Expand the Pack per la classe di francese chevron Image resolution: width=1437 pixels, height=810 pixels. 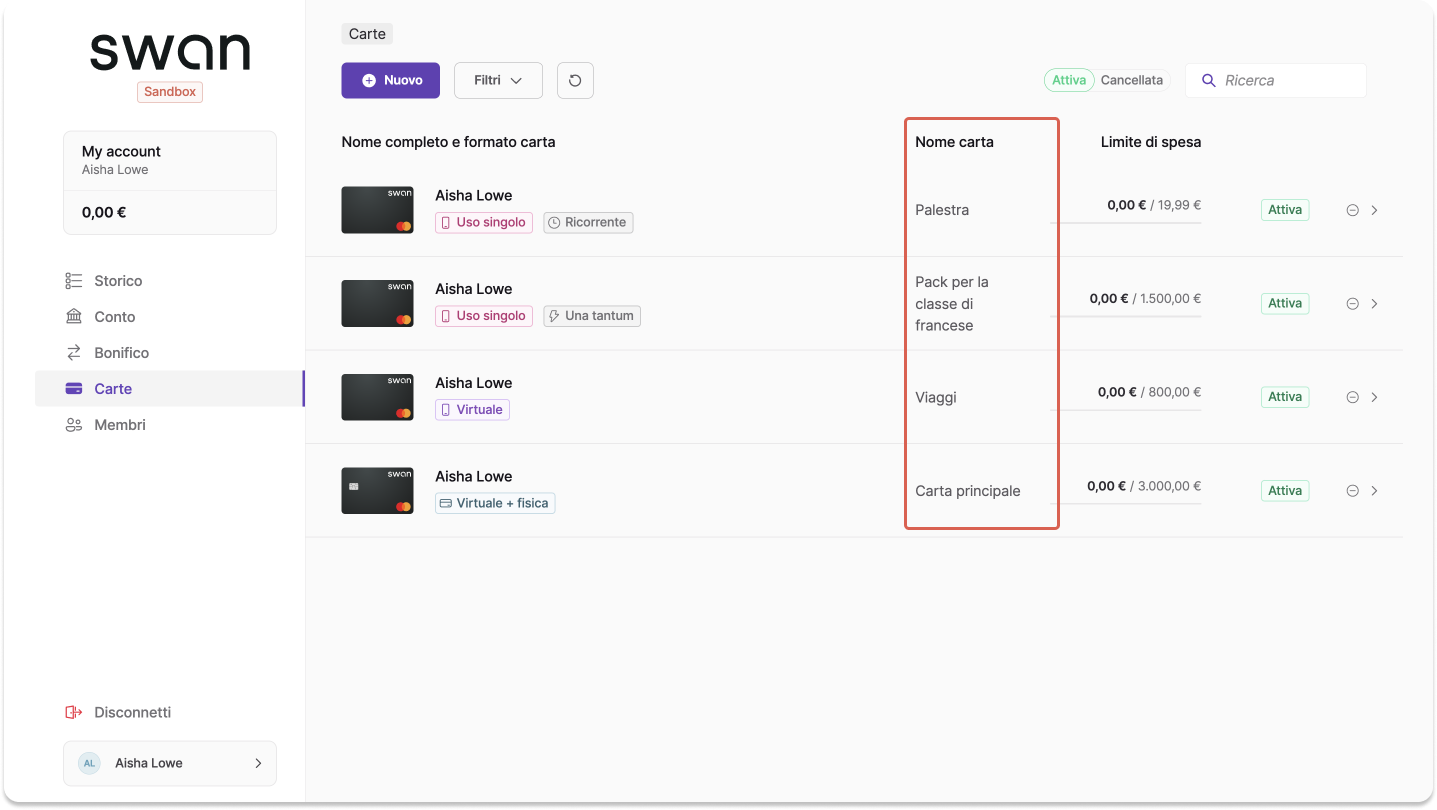coord(1375,304)
